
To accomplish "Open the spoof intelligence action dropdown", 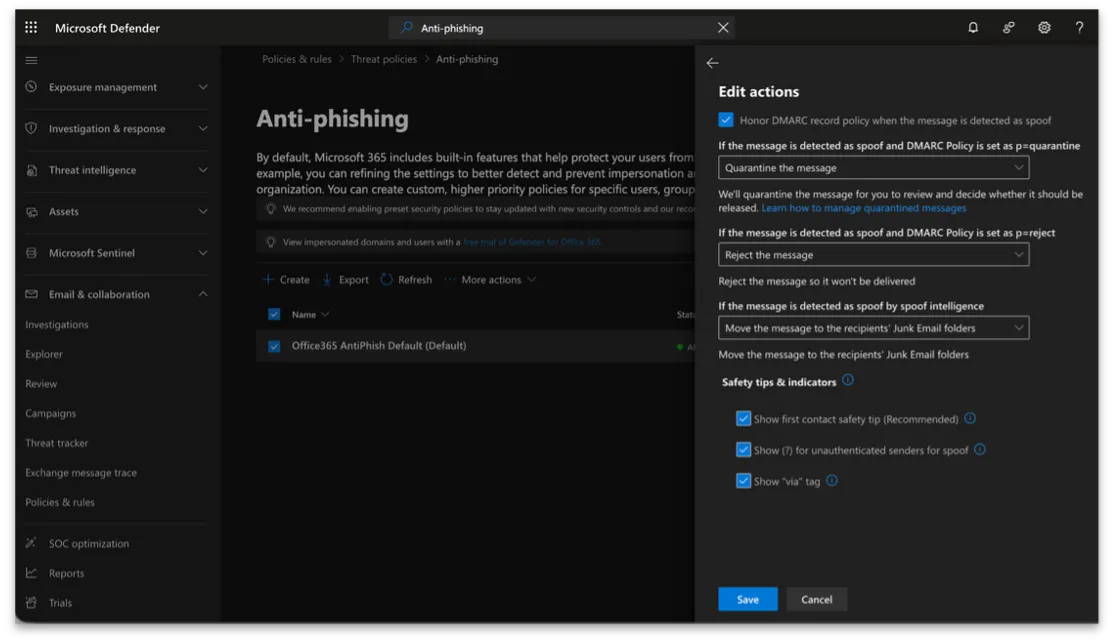I will point(873,328).
